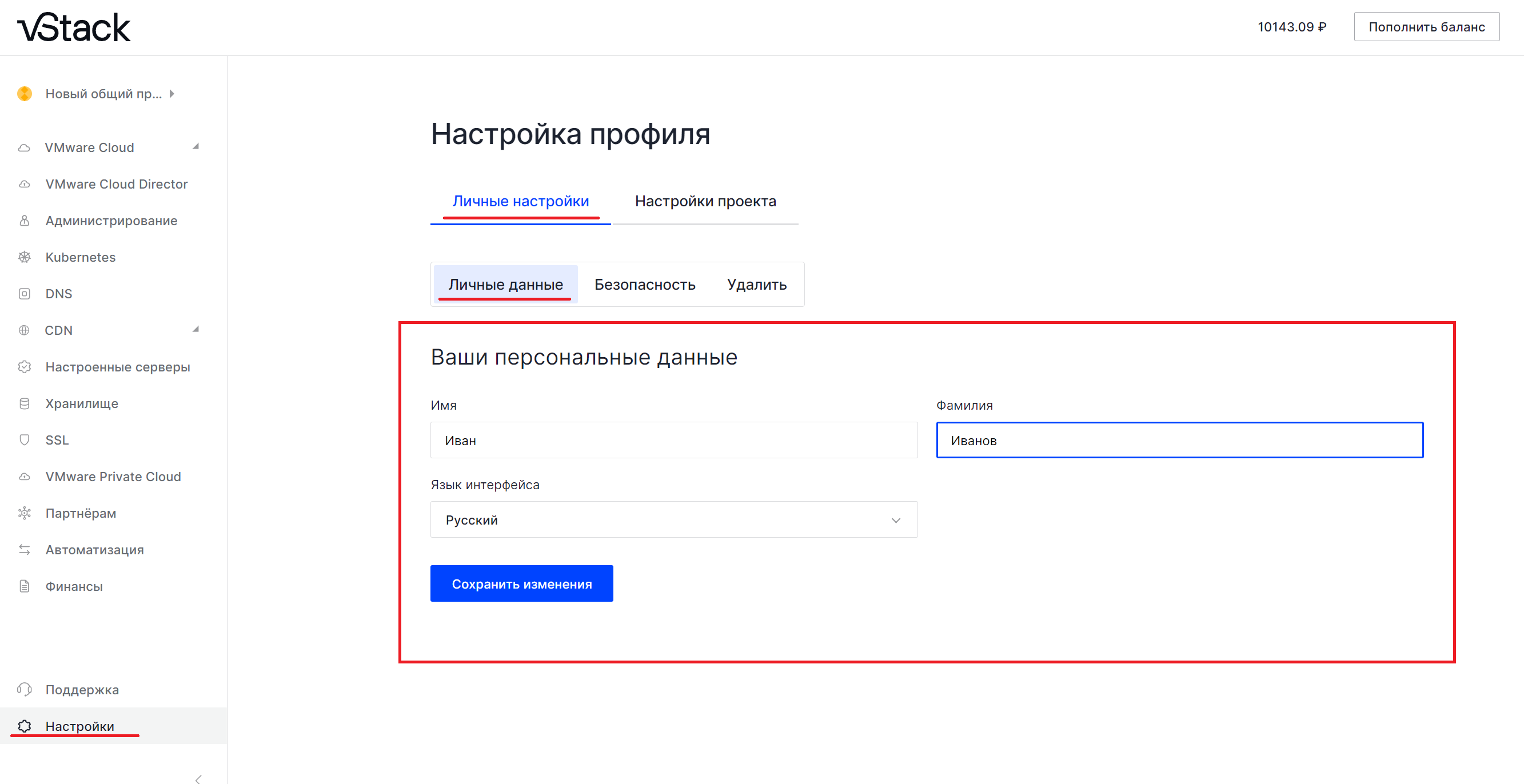Click the DNS icon in sidebar
This screenshot has width=1524, height=784.
[x=24, y=294]
